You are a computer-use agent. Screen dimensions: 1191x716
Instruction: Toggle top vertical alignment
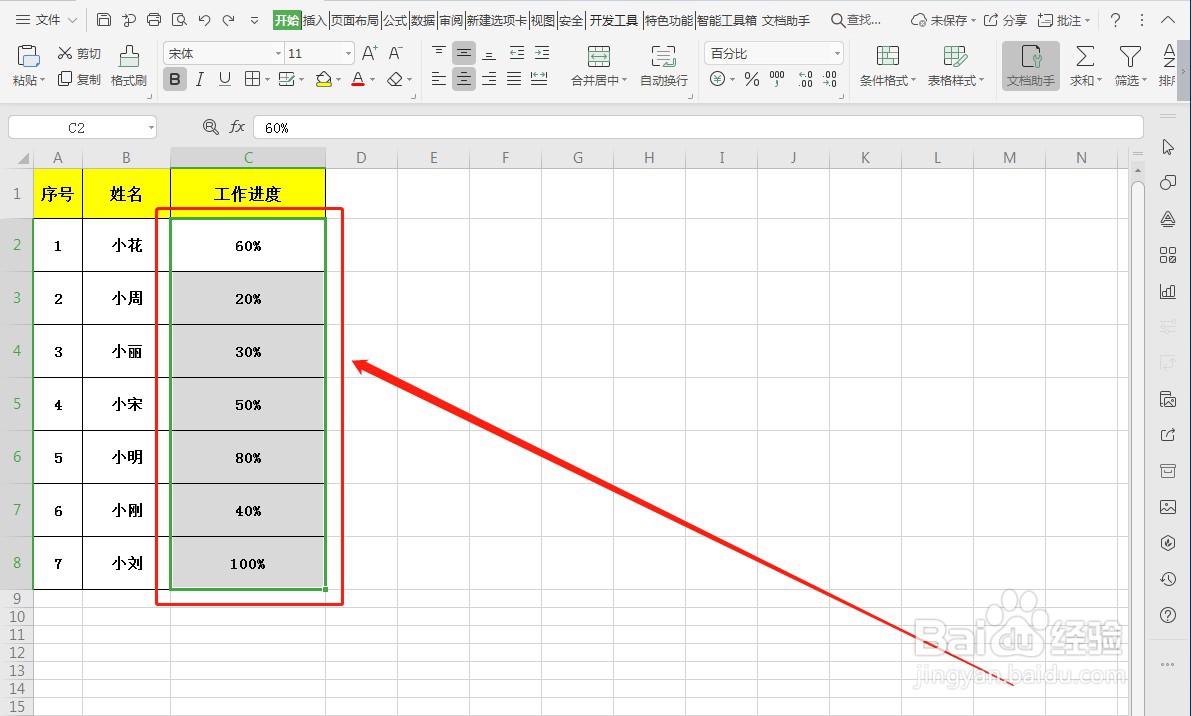click(438, 53)
